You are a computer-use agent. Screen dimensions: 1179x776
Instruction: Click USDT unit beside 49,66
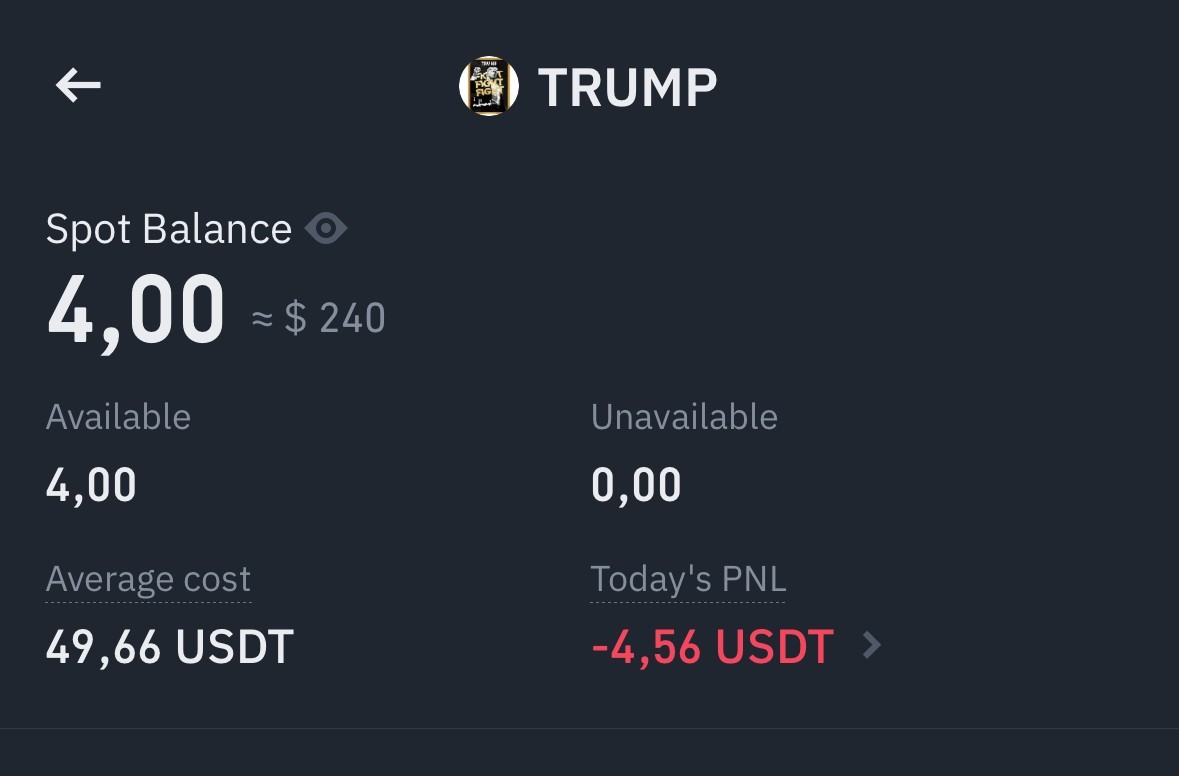click(x=234, y=647)
